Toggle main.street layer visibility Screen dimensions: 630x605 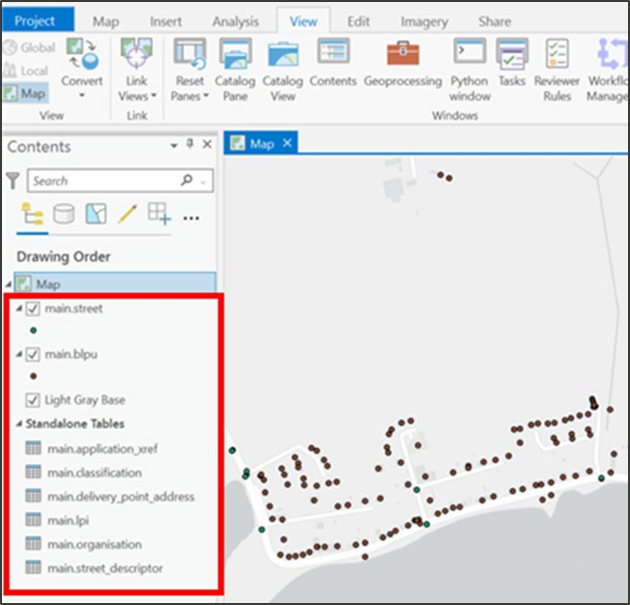(33, 309)
